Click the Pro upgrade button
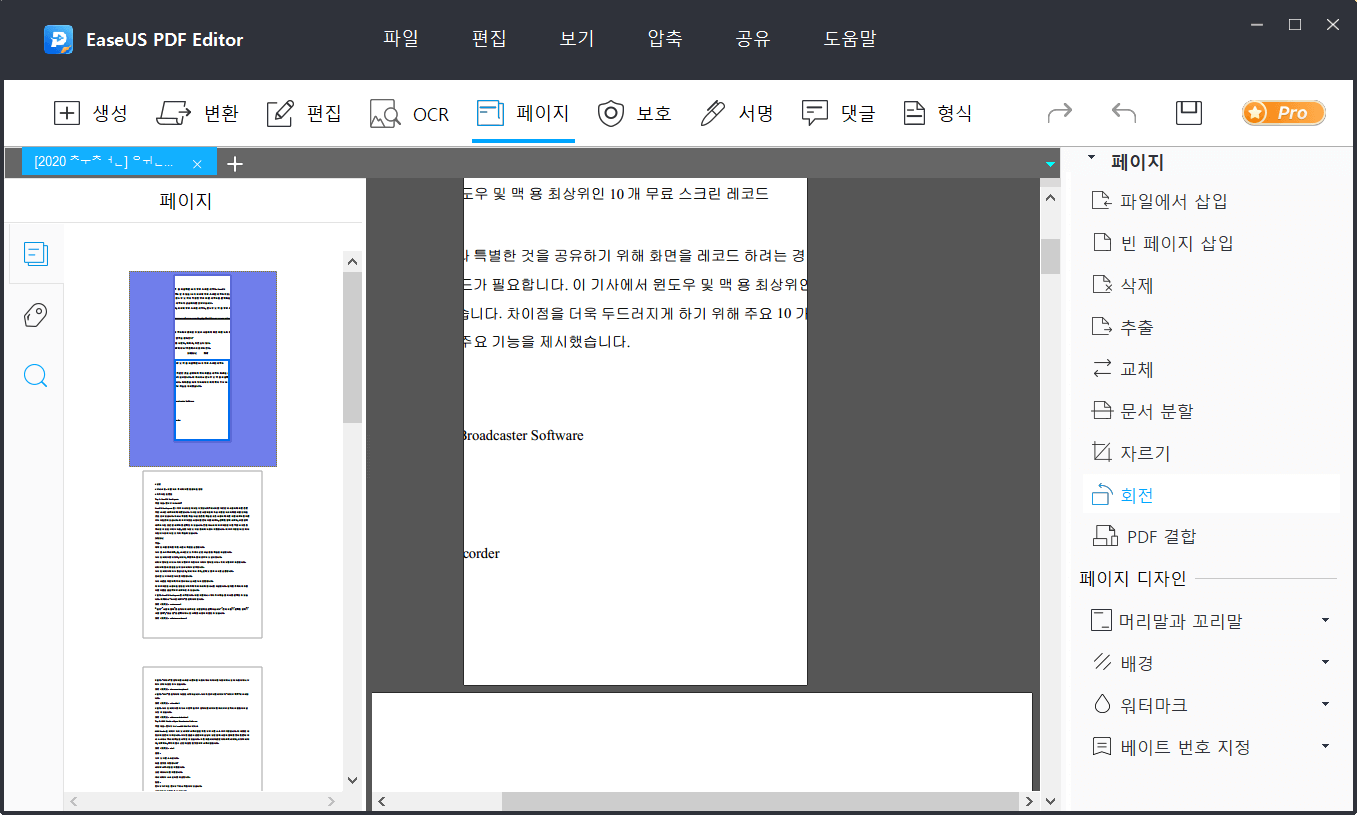Image resolution: width=1357 pixels, height=815 pixels. (1283, 112)
